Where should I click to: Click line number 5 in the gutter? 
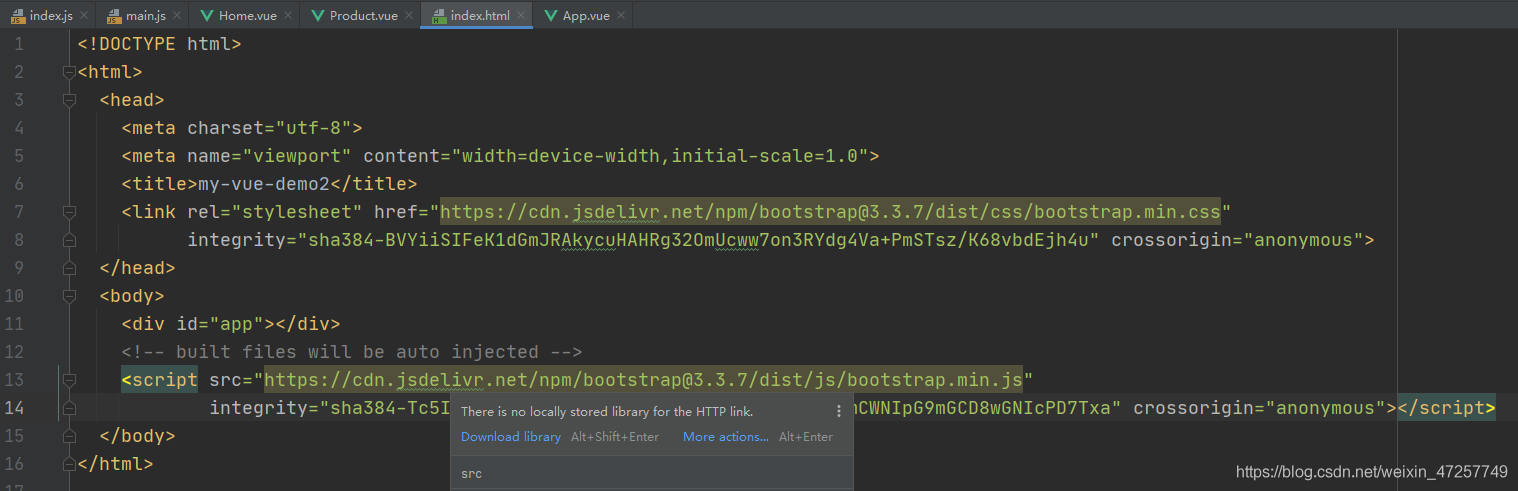(x=19, y=156)
